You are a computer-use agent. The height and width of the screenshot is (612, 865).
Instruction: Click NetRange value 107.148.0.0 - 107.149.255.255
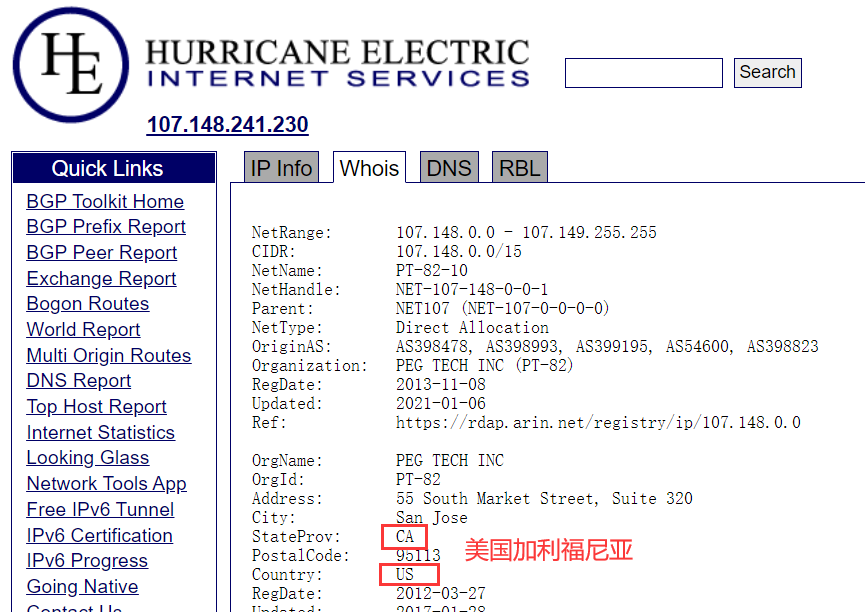pos(526,232)
